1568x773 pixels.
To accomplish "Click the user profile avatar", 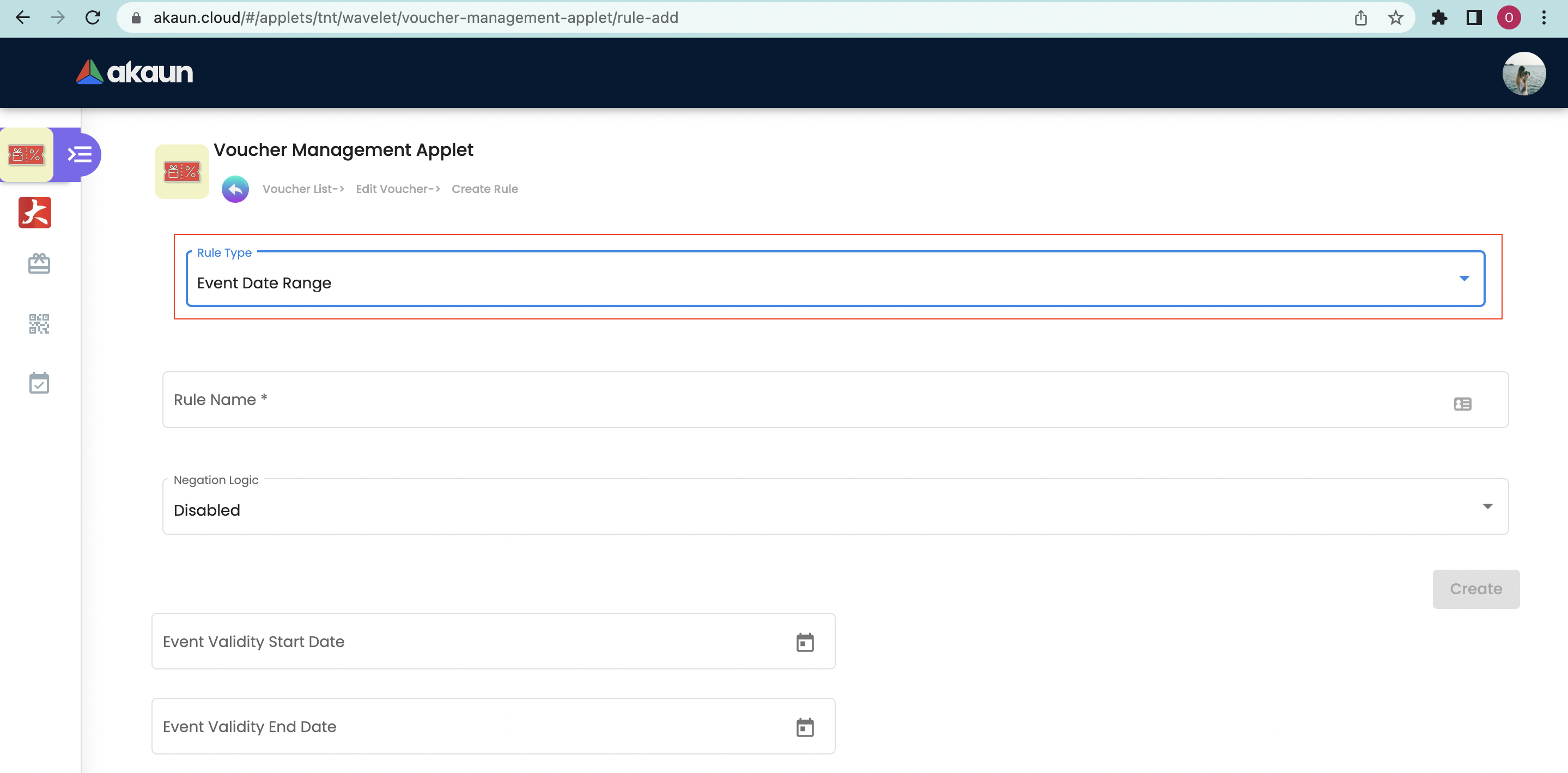I will click(1523, 73).
